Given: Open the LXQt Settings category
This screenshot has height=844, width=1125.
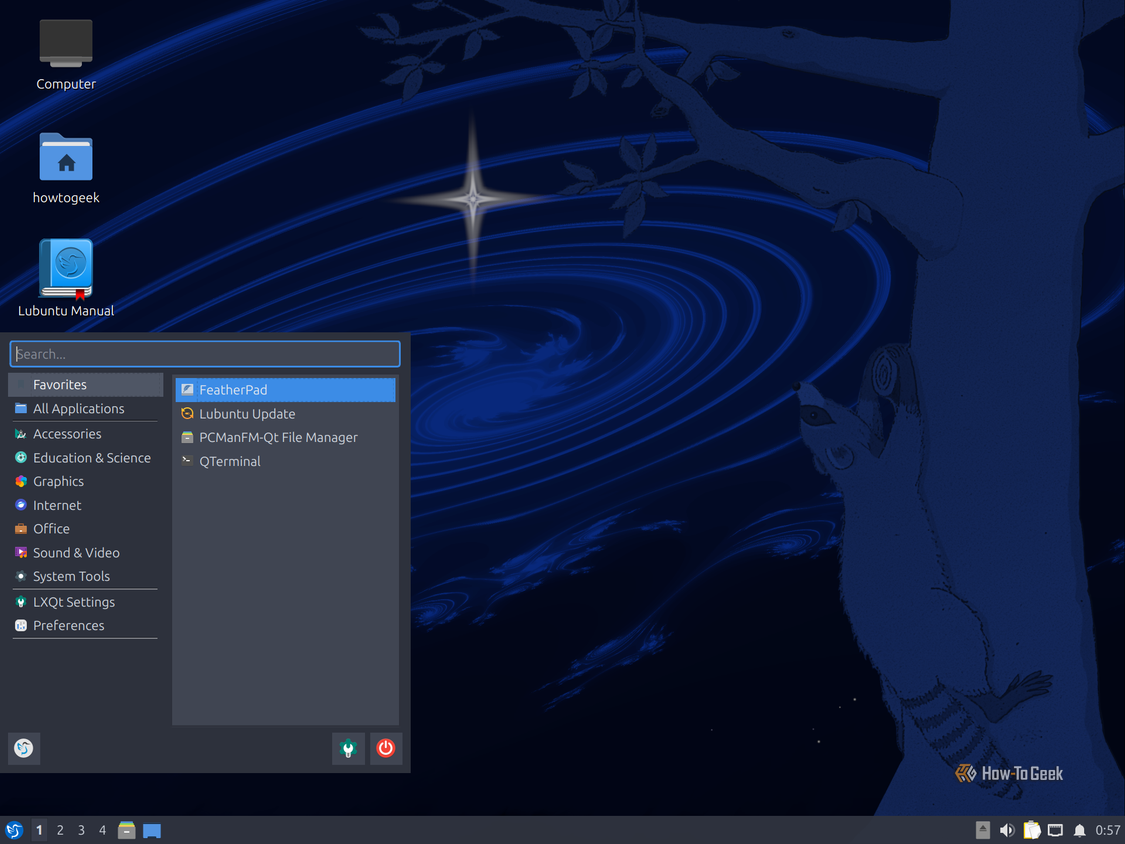Looking at the screenshot, I should click(x=85, y=602).
